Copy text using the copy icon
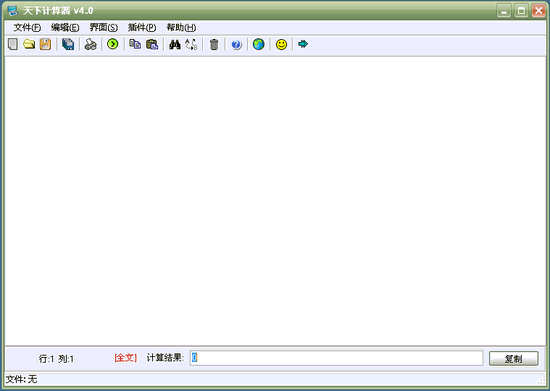Viewport: 550px width, 391px height. coord(135,44)
